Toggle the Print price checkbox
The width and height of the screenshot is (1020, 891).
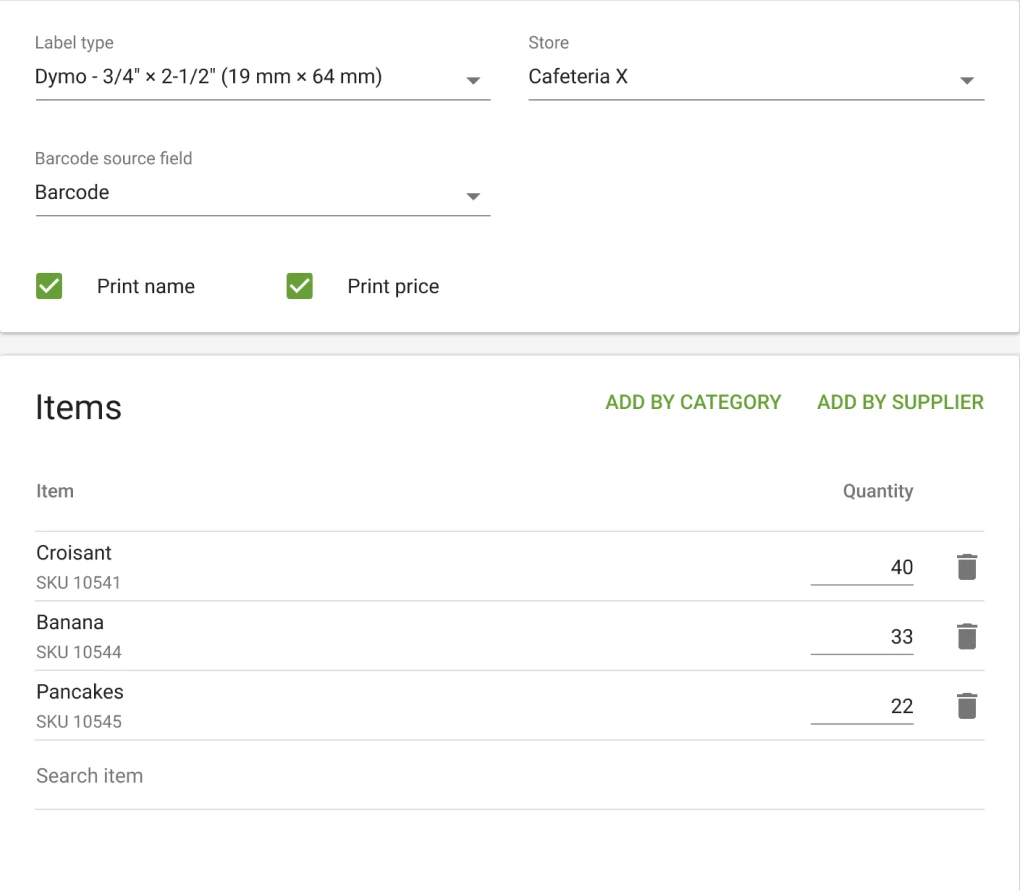point(300,286)
